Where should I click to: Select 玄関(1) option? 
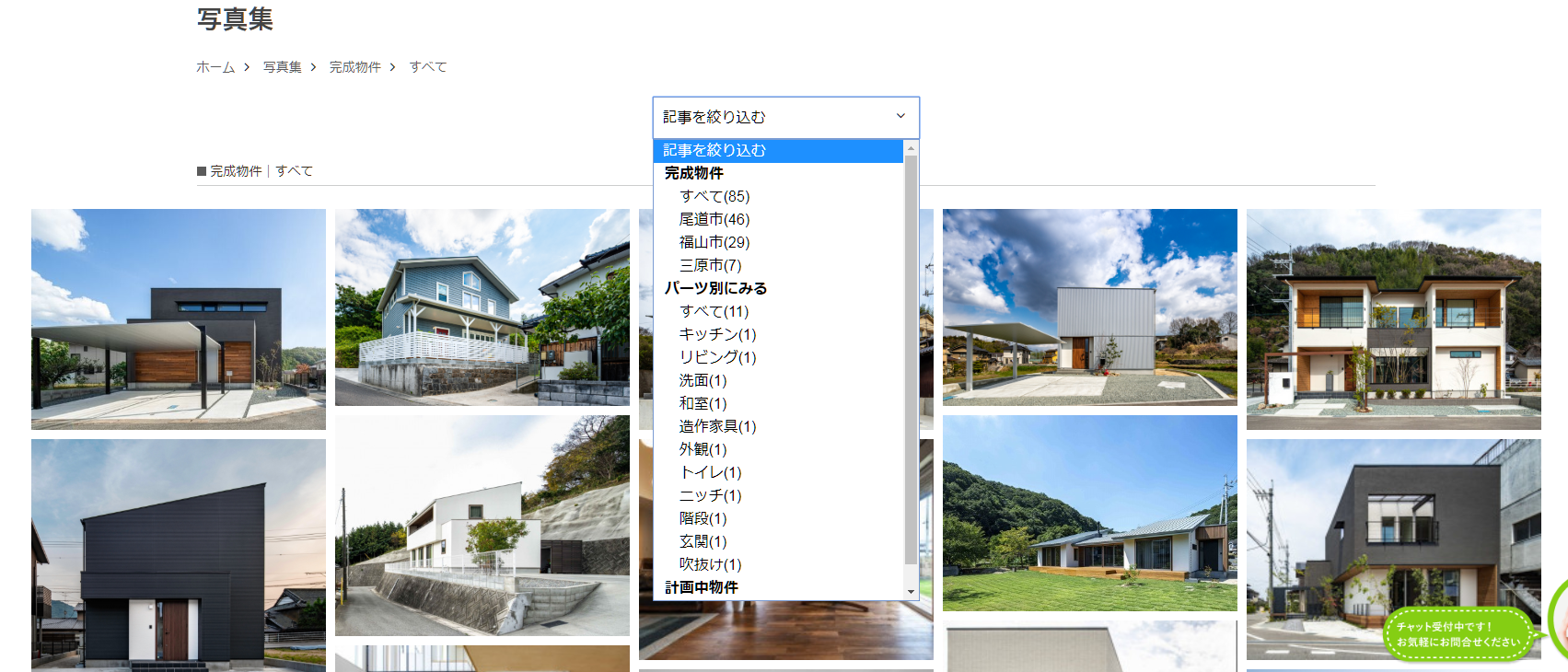coord(779,541)
